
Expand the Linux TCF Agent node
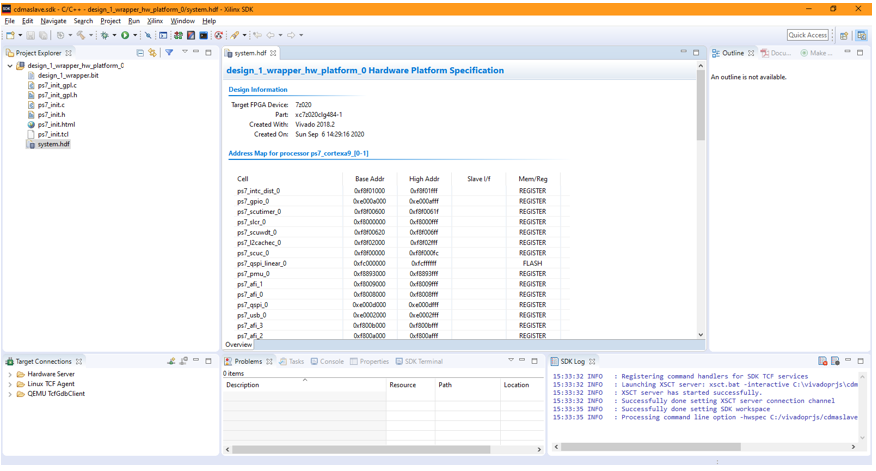click(9, 384)
